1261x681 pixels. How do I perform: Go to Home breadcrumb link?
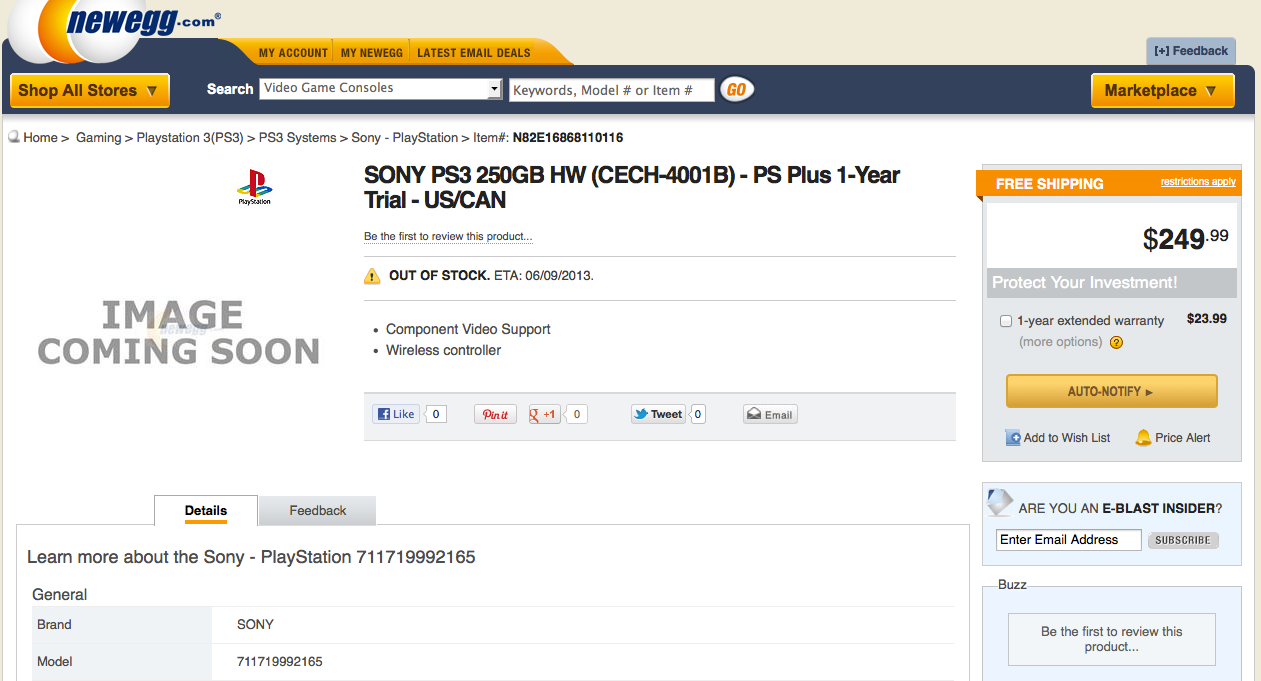pyautogui.click(x=40, y=138)
